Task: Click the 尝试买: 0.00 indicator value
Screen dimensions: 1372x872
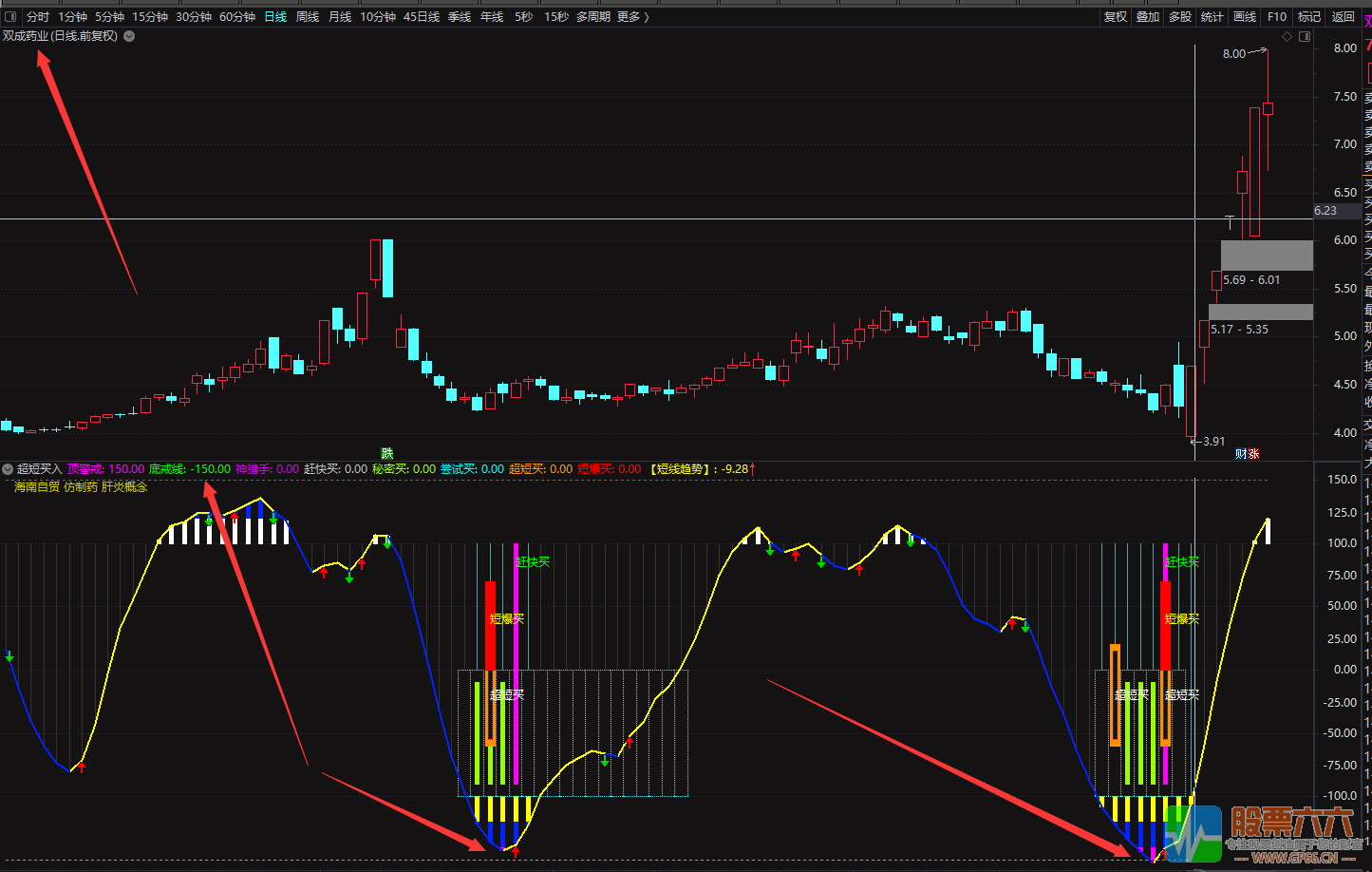Action: [472, 469]
